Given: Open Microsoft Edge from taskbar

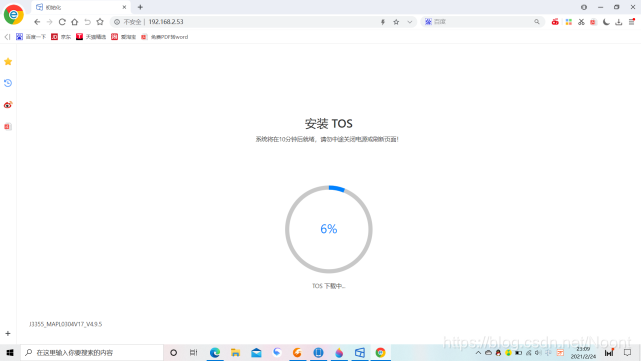Looking at the screenshot, I should point(215,352).
